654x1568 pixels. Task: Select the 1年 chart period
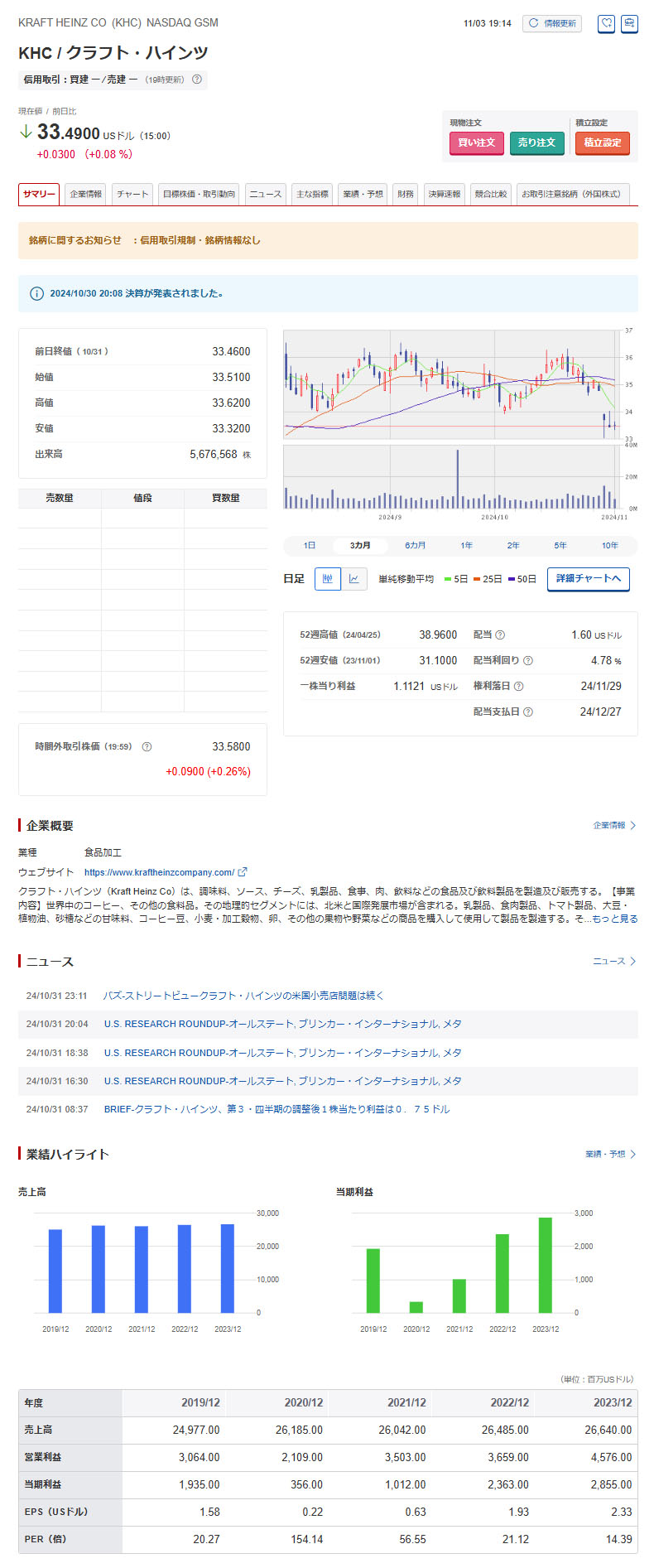click(467, 546)
